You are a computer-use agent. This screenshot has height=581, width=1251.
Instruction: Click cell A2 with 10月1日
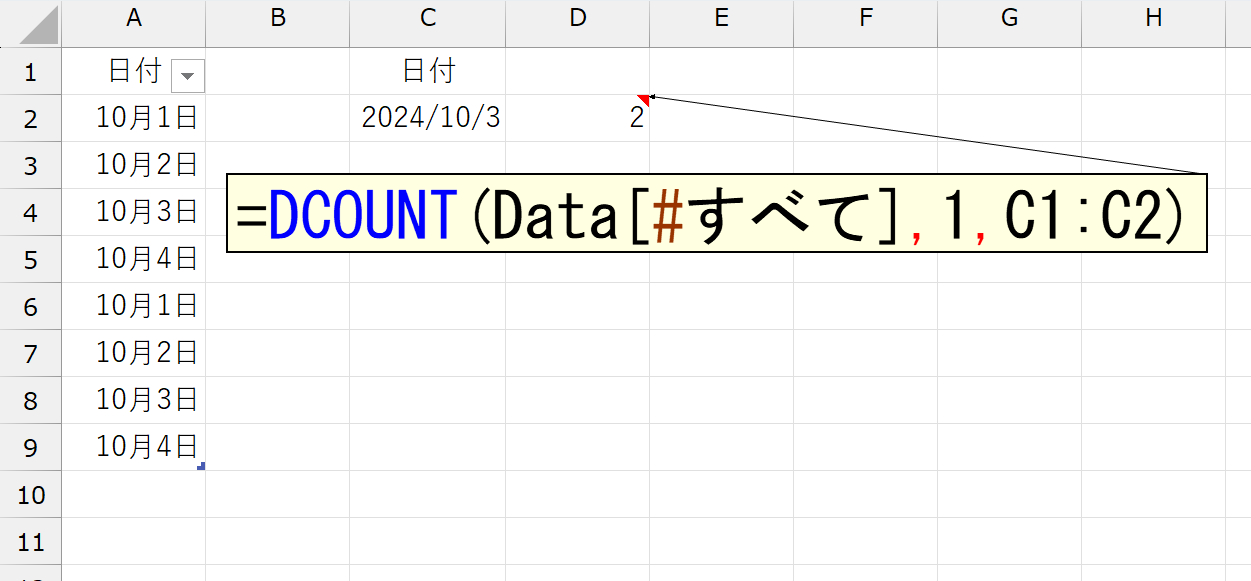coord(134,118)
